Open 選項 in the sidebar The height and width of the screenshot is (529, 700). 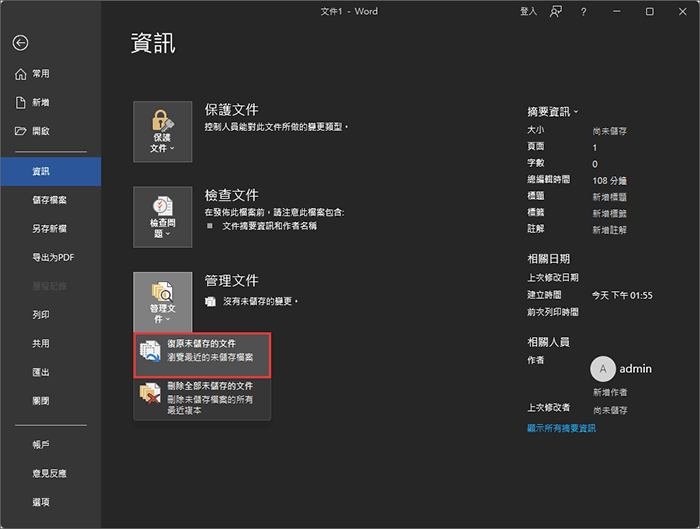(50, 502)
